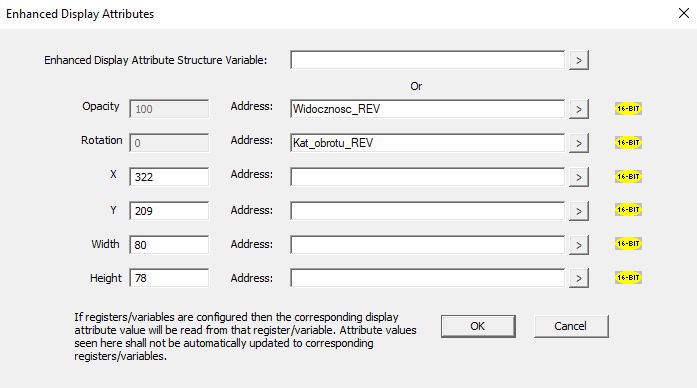
Task: Click the 16-BIT badge for Width
Action: pyautogui.click(x=628, y=244)
